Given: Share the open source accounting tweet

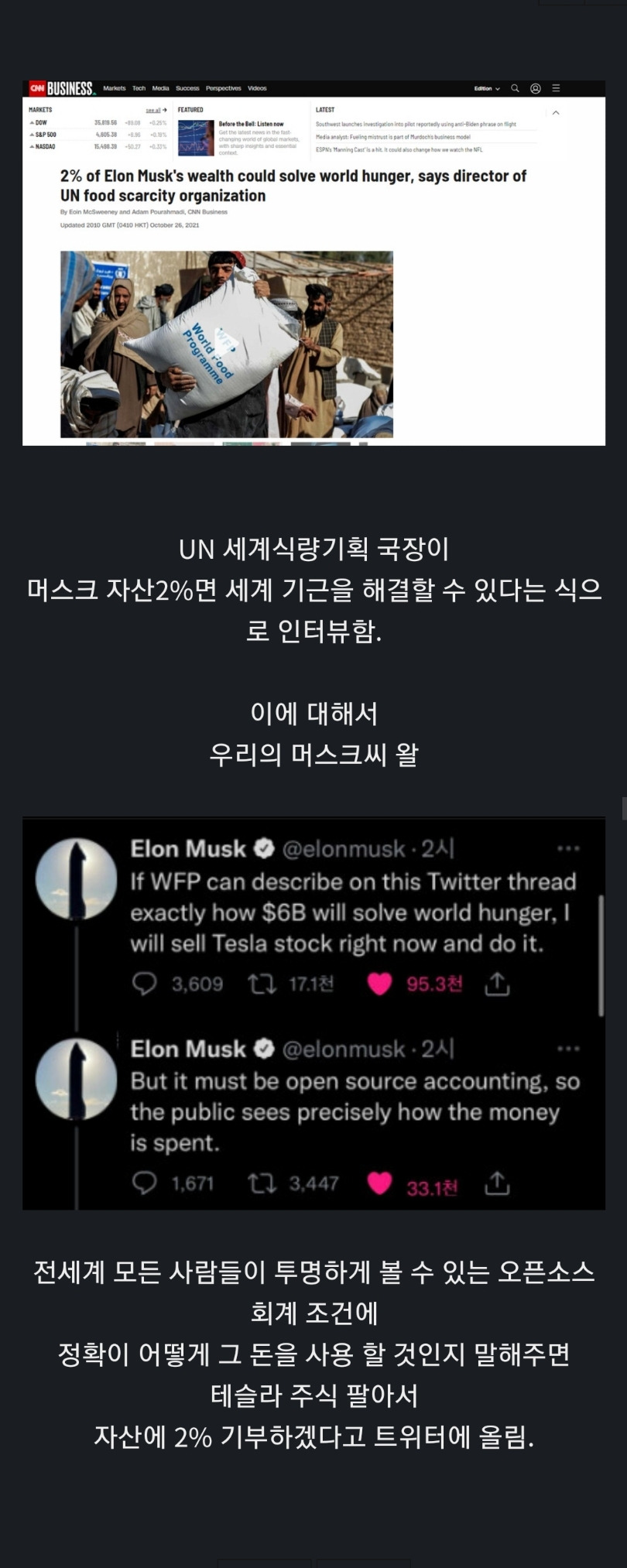Looking at the screenshot, I should 497,1183.
